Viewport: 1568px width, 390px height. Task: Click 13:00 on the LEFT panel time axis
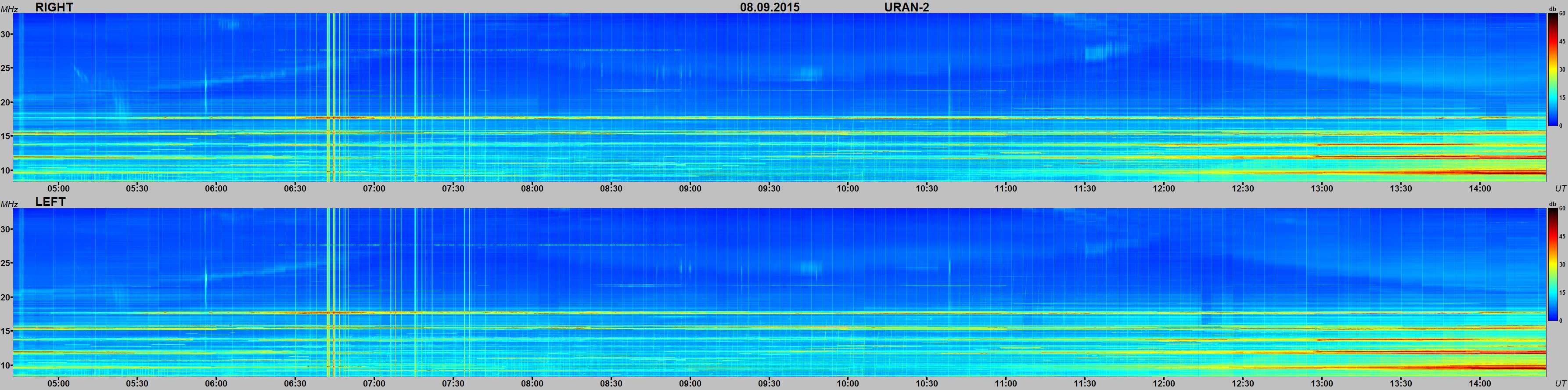pyautogui.click(x=1322, y=383)
